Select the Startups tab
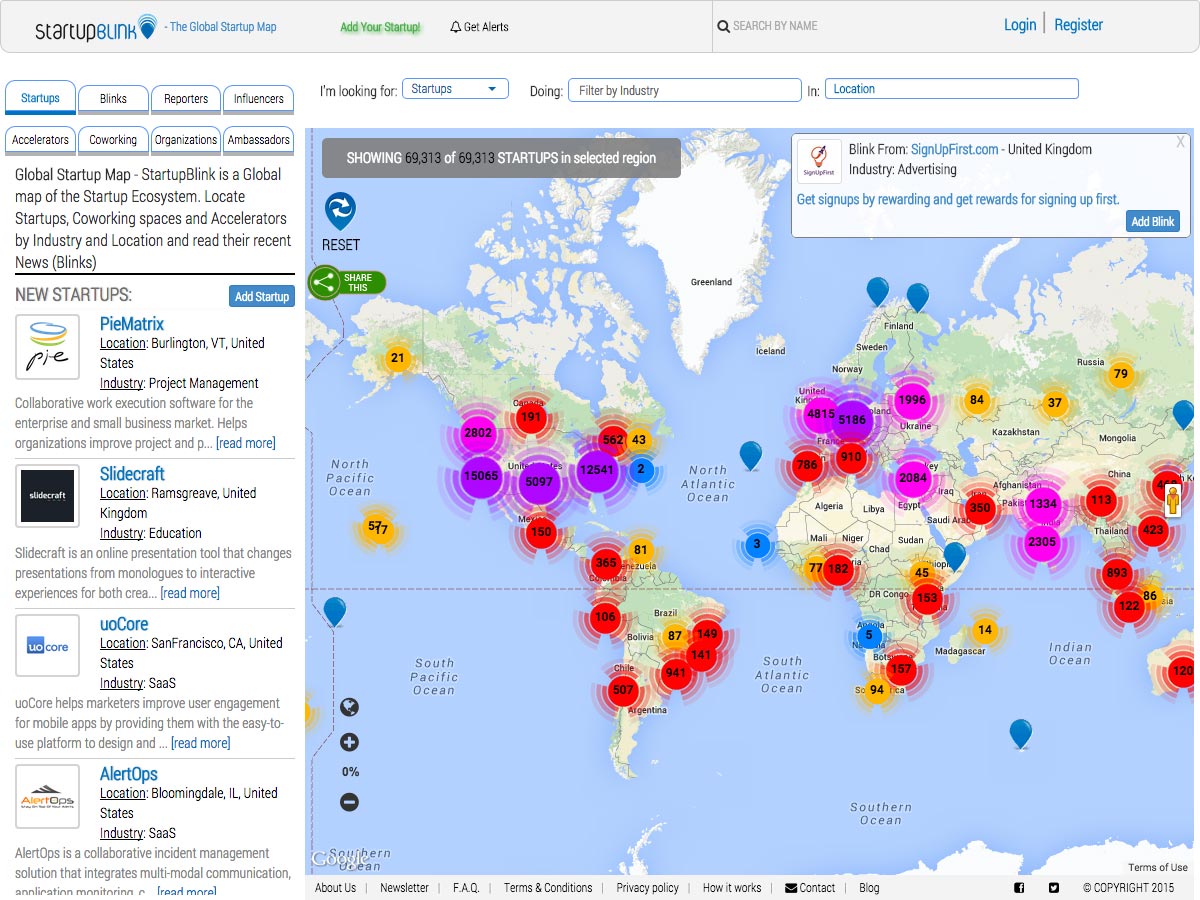This screenshot has width=1200, height=900. 40,98
